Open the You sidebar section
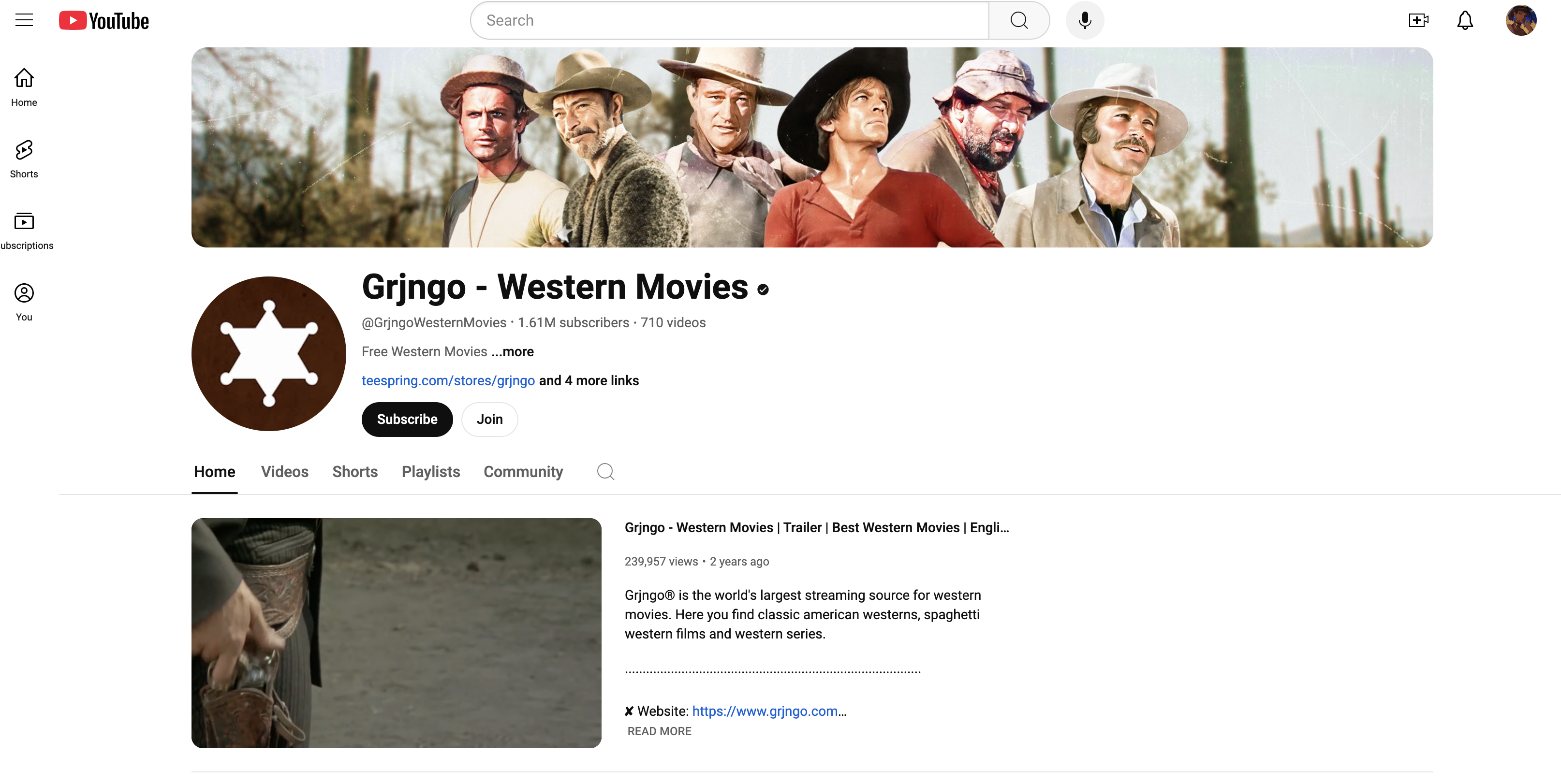This screenshot has width=1561, height=784. (24, 302)
